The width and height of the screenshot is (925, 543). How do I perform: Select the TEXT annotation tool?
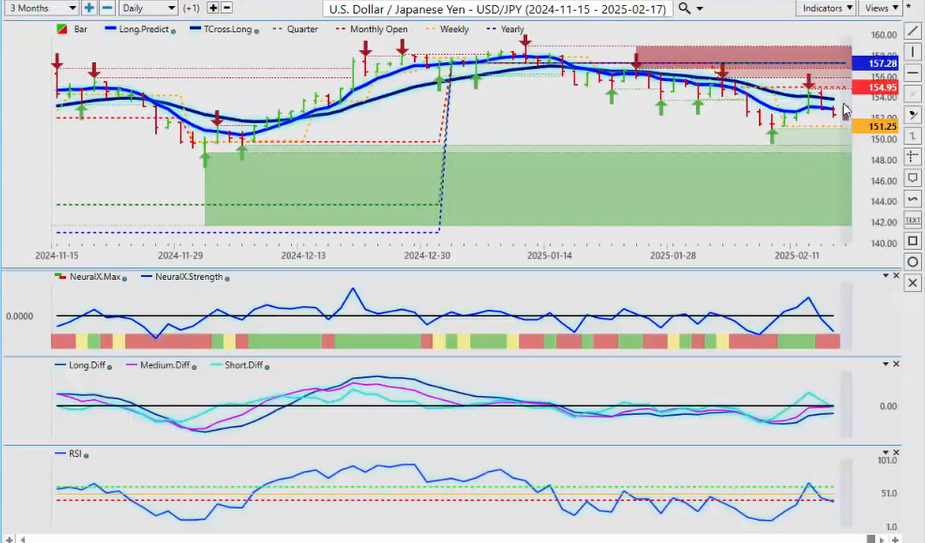(912, 220)
